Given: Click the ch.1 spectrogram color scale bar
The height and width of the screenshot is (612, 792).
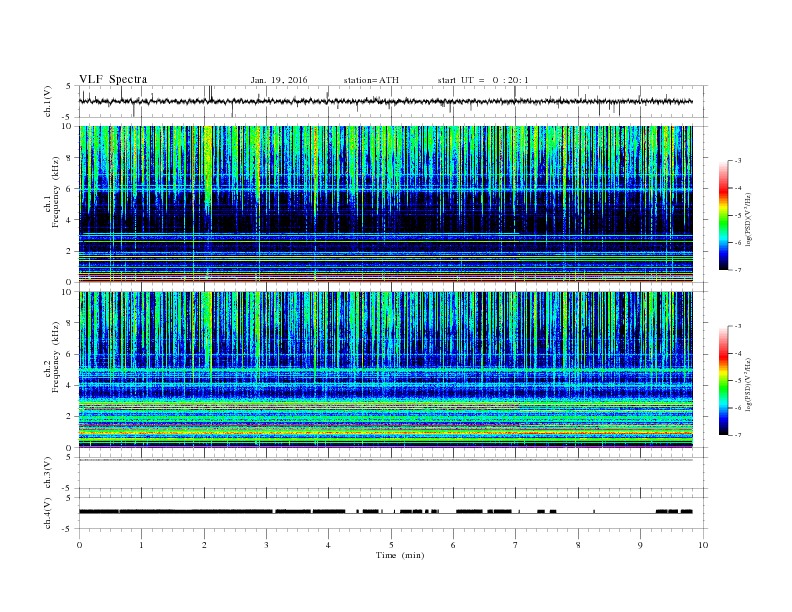Looking at the screenshot, I should [724, 215].
